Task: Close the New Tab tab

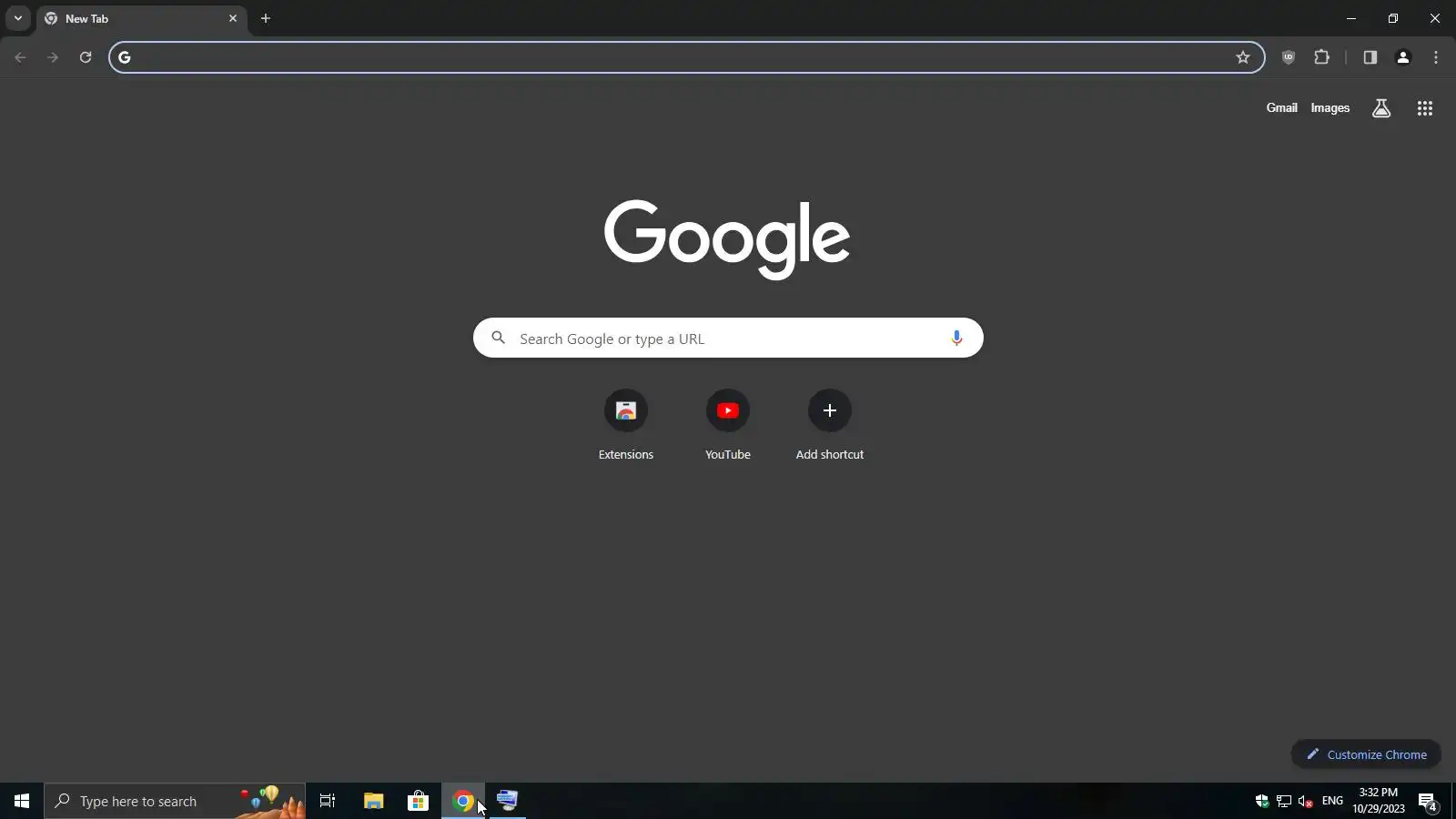Action: (233, 18)
